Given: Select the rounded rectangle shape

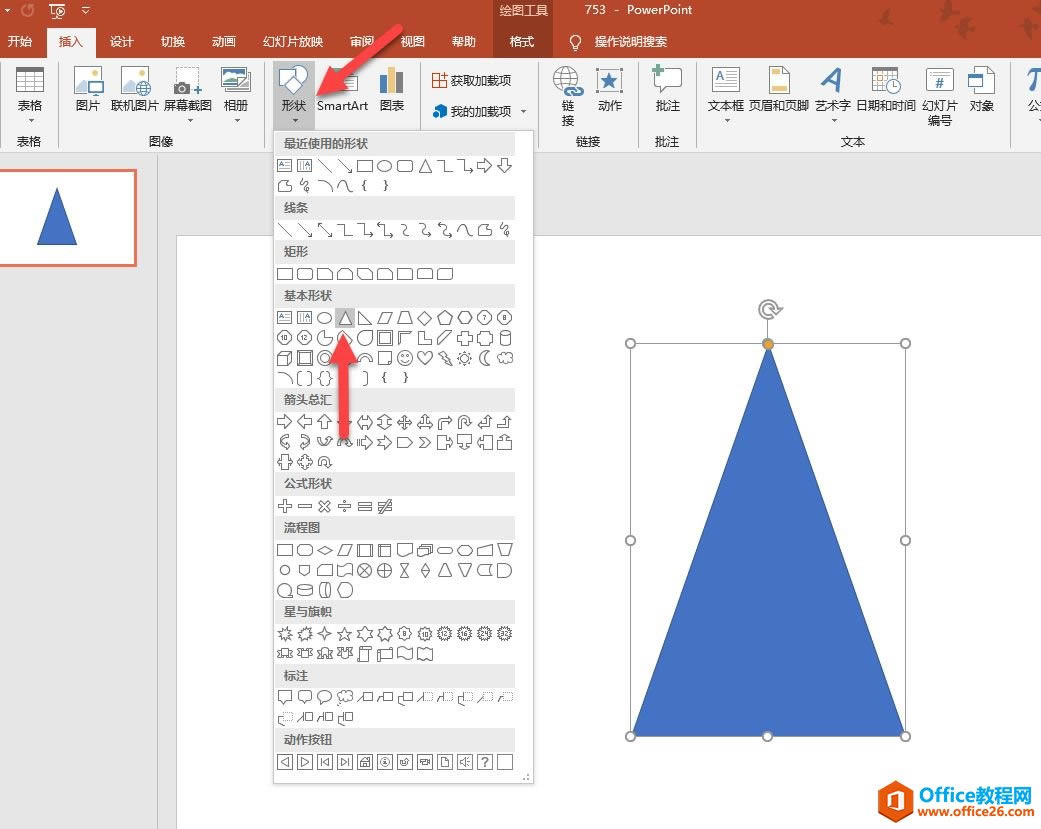Looking at the screenshot, I should (304, 273).
